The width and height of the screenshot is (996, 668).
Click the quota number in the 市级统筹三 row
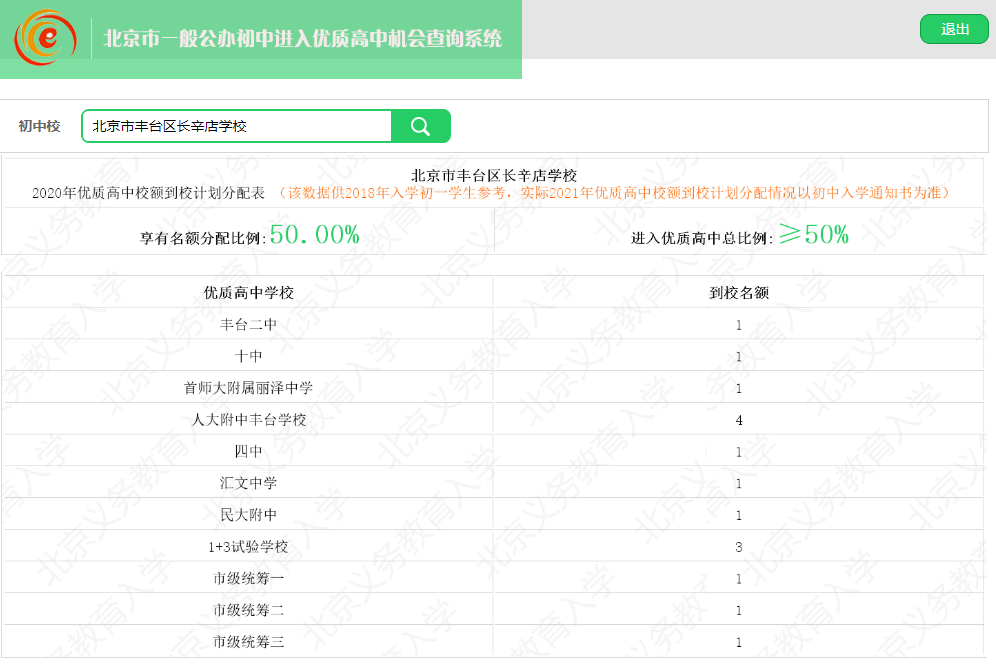click(x=739, y=643)
